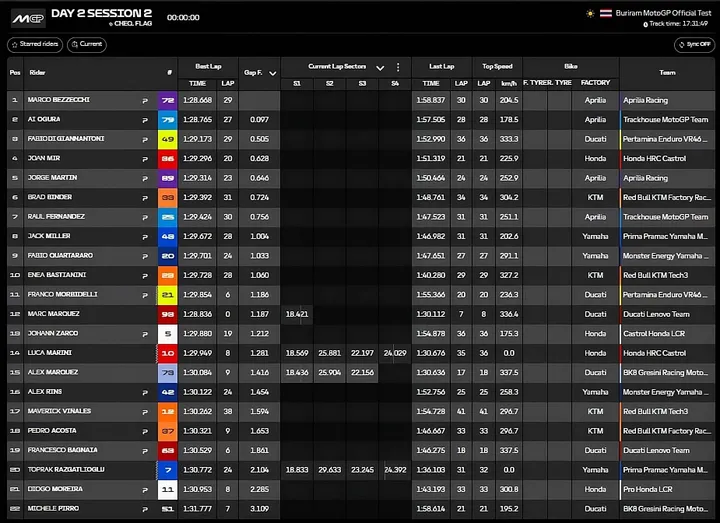The image size is (720, 523).
Task: Click the Top Speed column header
Action: (497, 67)
